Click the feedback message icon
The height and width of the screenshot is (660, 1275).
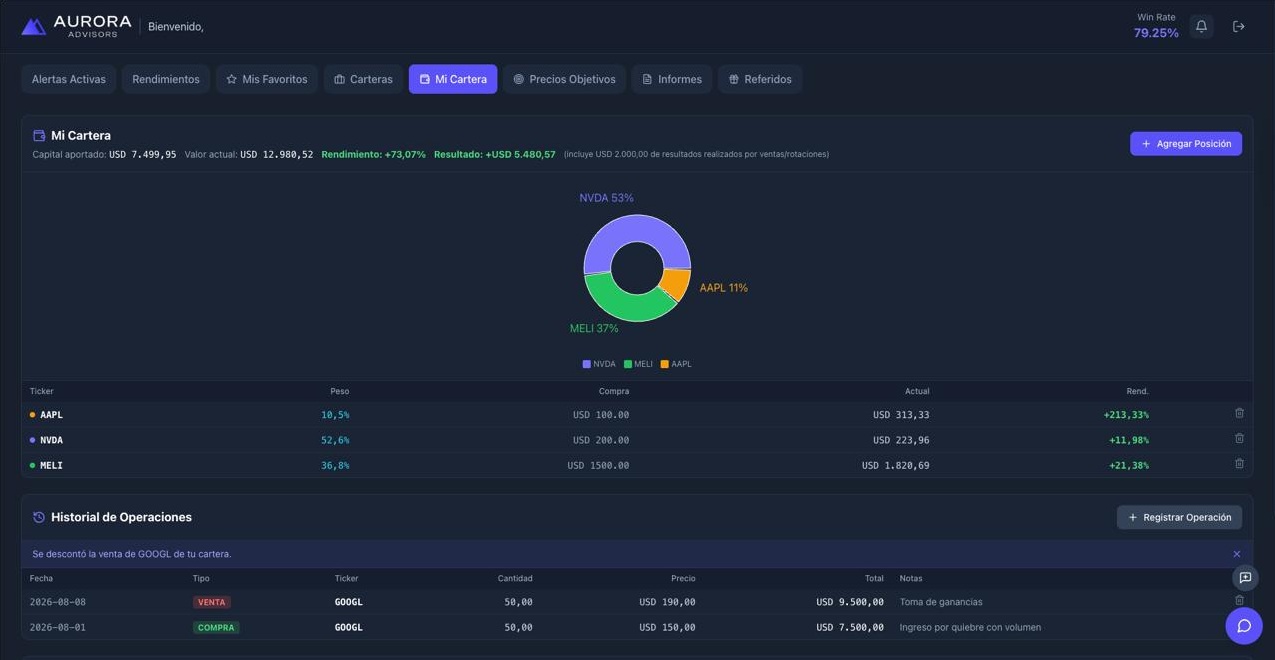(1245, 577)
